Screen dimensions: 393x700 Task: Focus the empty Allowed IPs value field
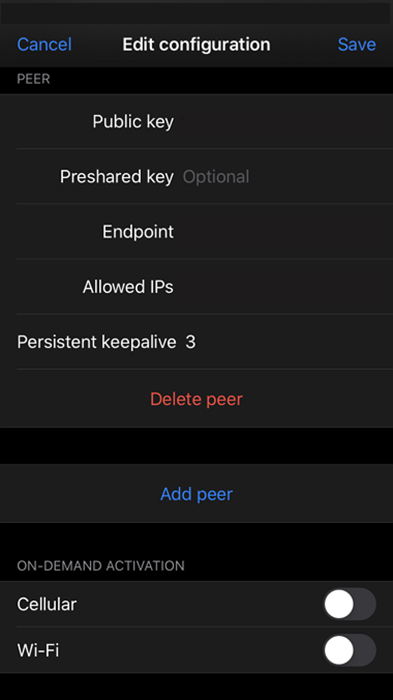[x=286, y=287]
